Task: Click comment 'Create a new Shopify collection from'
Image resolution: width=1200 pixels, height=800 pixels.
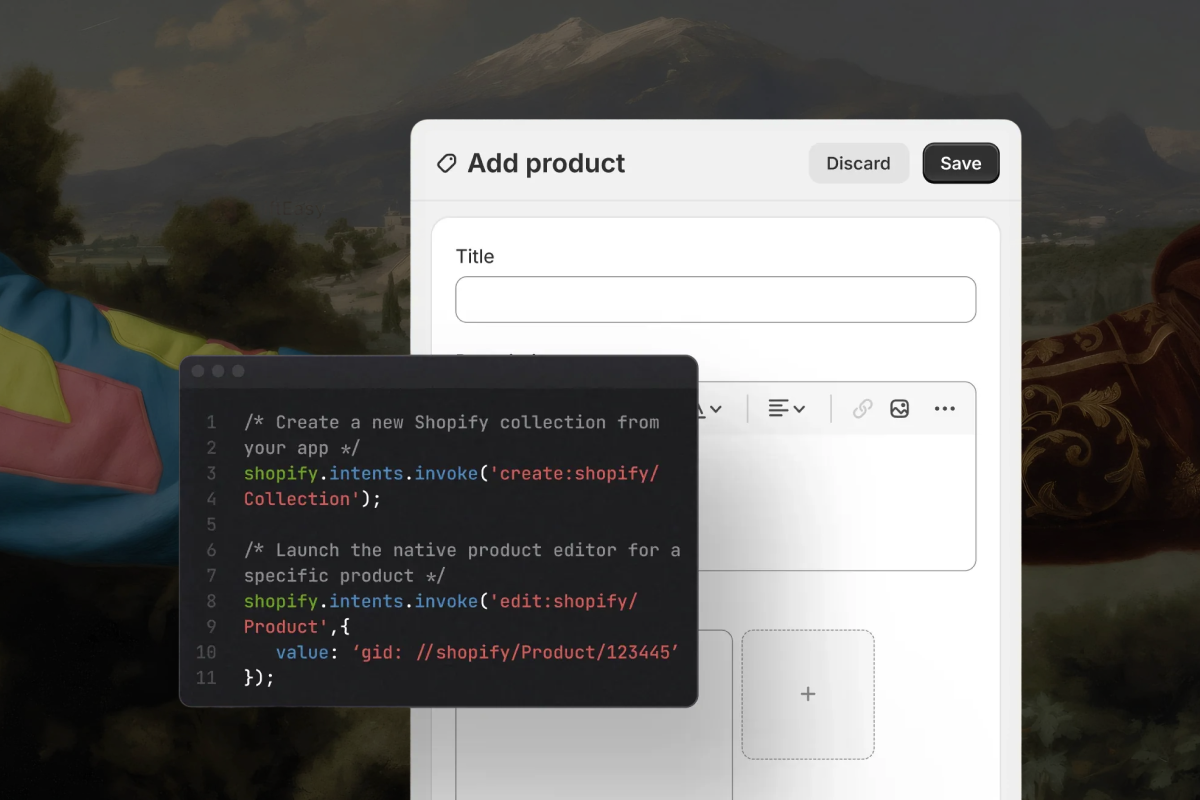Action: (x=451, y=422)
